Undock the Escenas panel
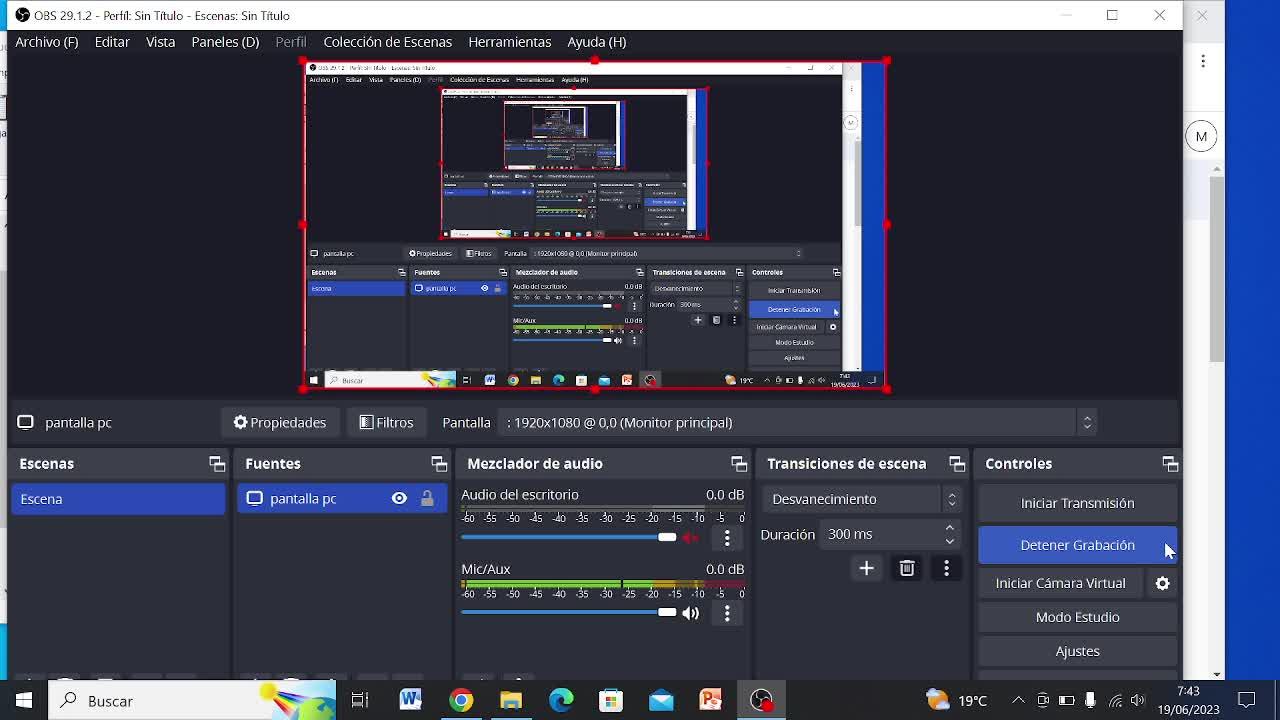Viewport: 1280px width, 720px height. point(217,464)
